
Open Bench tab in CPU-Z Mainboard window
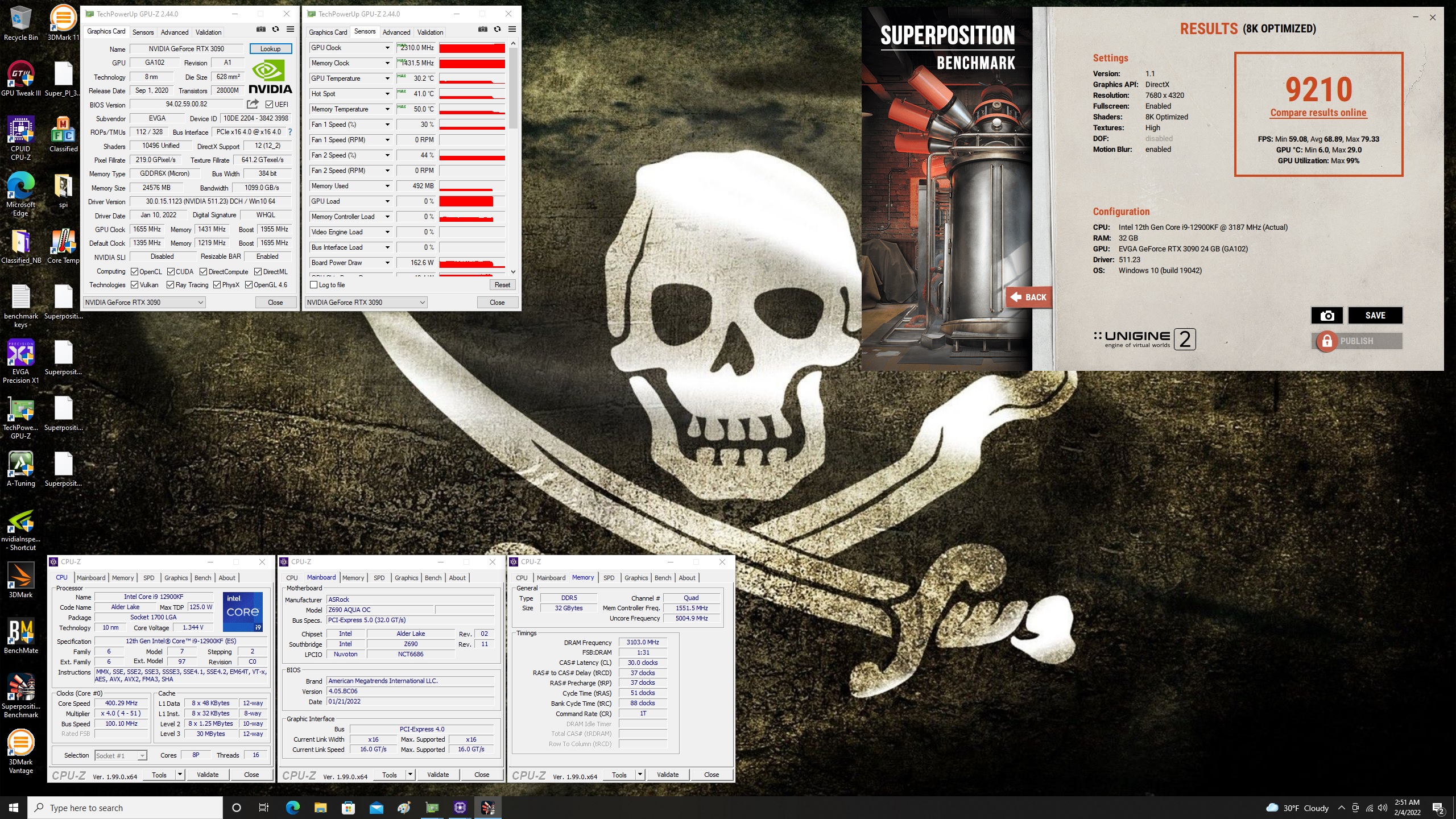click(433, 578)
